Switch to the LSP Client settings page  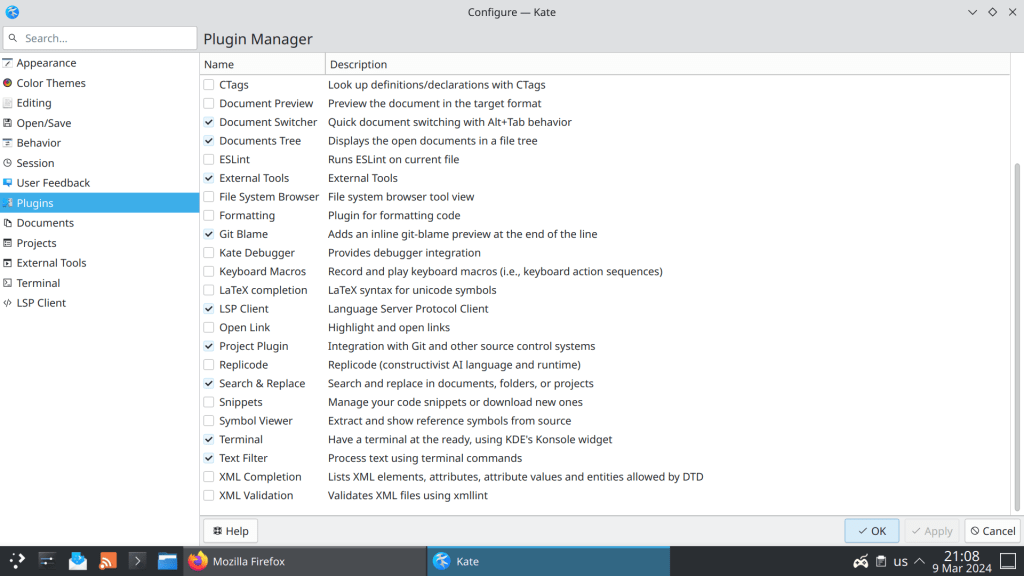pyautogui.click(x=41, y=303)
